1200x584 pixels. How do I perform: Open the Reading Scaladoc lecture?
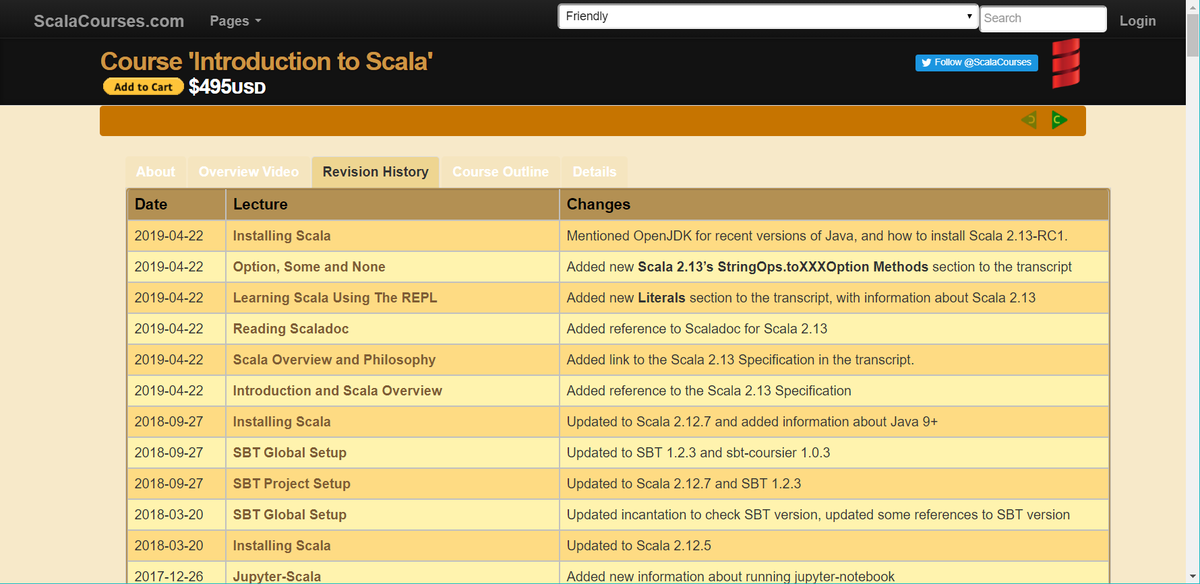point(291,329)
